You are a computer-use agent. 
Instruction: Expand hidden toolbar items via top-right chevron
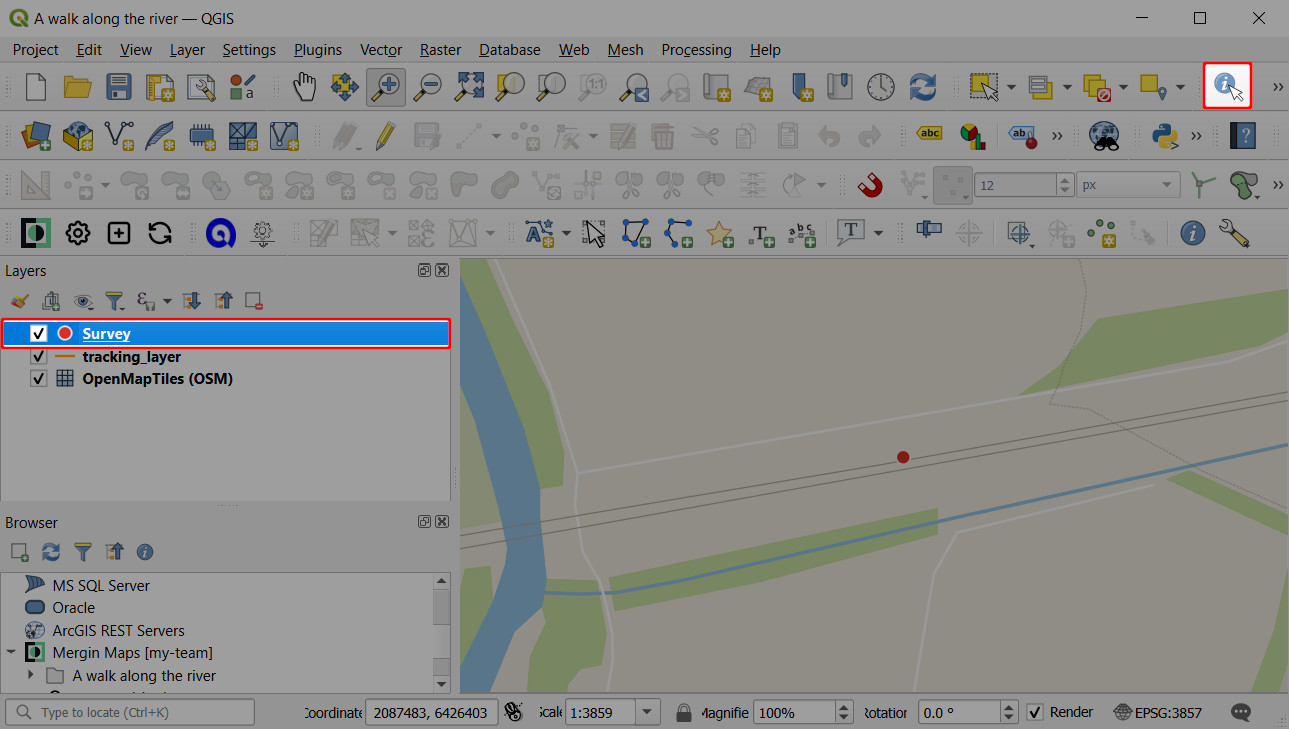(1277, 88)
